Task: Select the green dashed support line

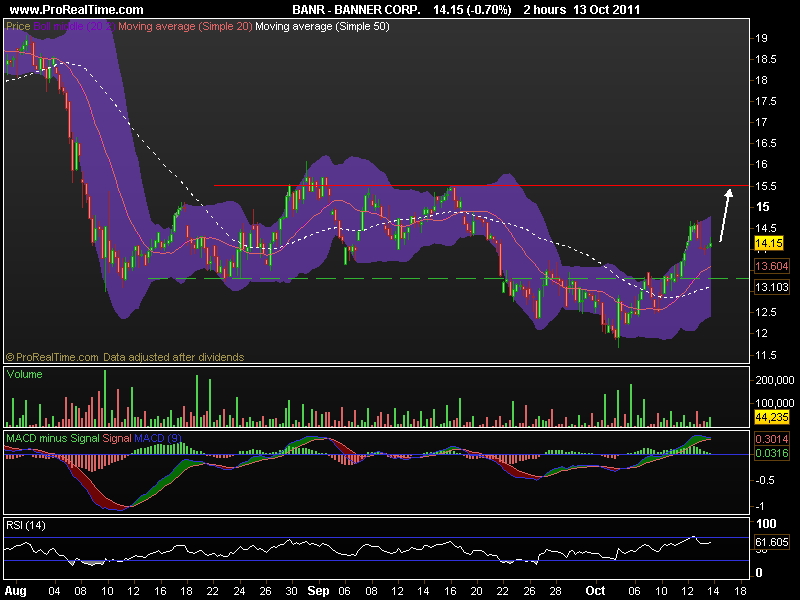Action: tap(448, 279)
